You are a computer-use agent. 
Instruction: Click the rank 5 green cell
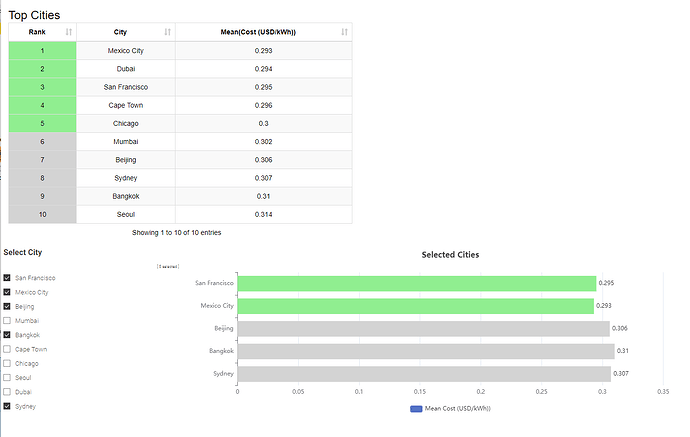coord(42,124)
